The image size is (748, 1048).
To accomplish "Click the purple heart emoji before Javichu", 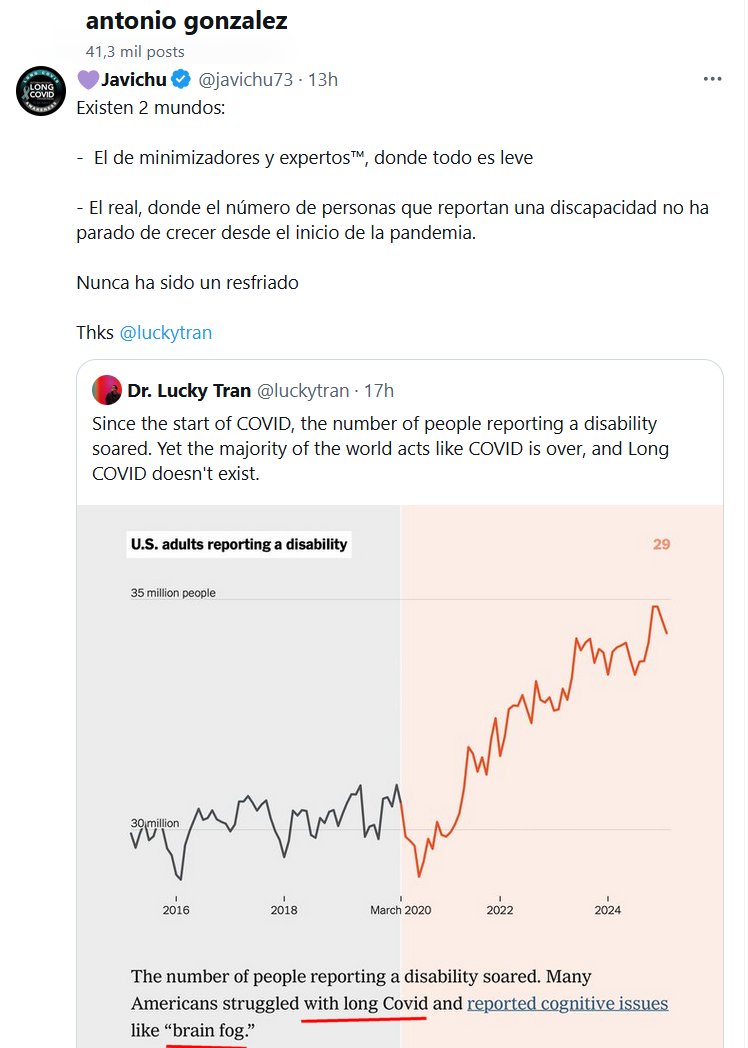I will coord(87,79).
